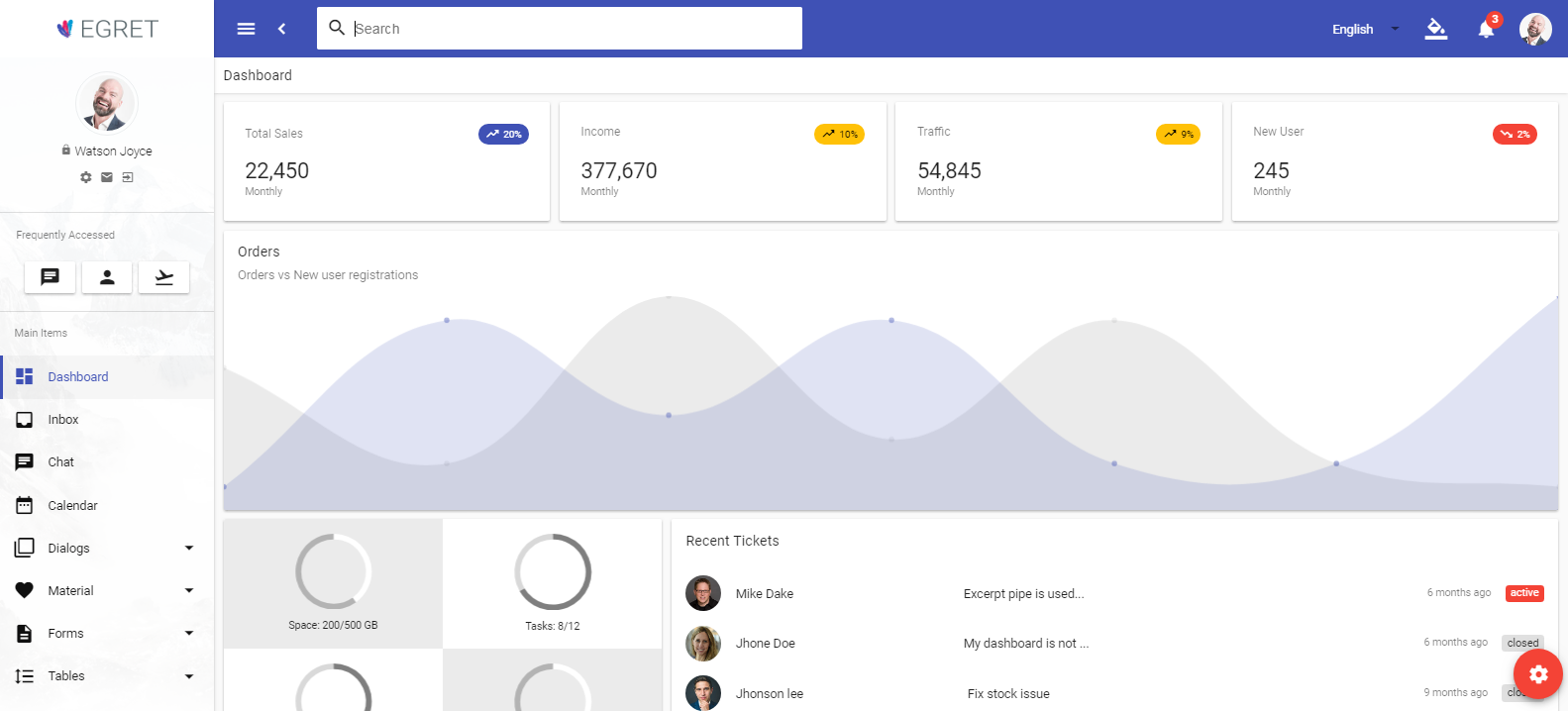Open the user avatar in header
Screen dimensions: 1568x711
pyautogui.click(x=1535, y=29)
